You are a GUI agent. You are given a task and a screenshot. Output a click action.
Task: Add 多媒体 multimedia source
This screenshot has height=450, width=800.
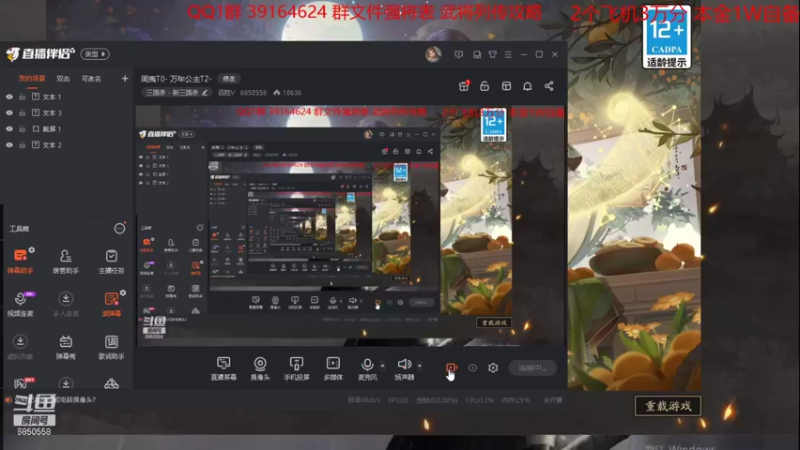point(333,368)
